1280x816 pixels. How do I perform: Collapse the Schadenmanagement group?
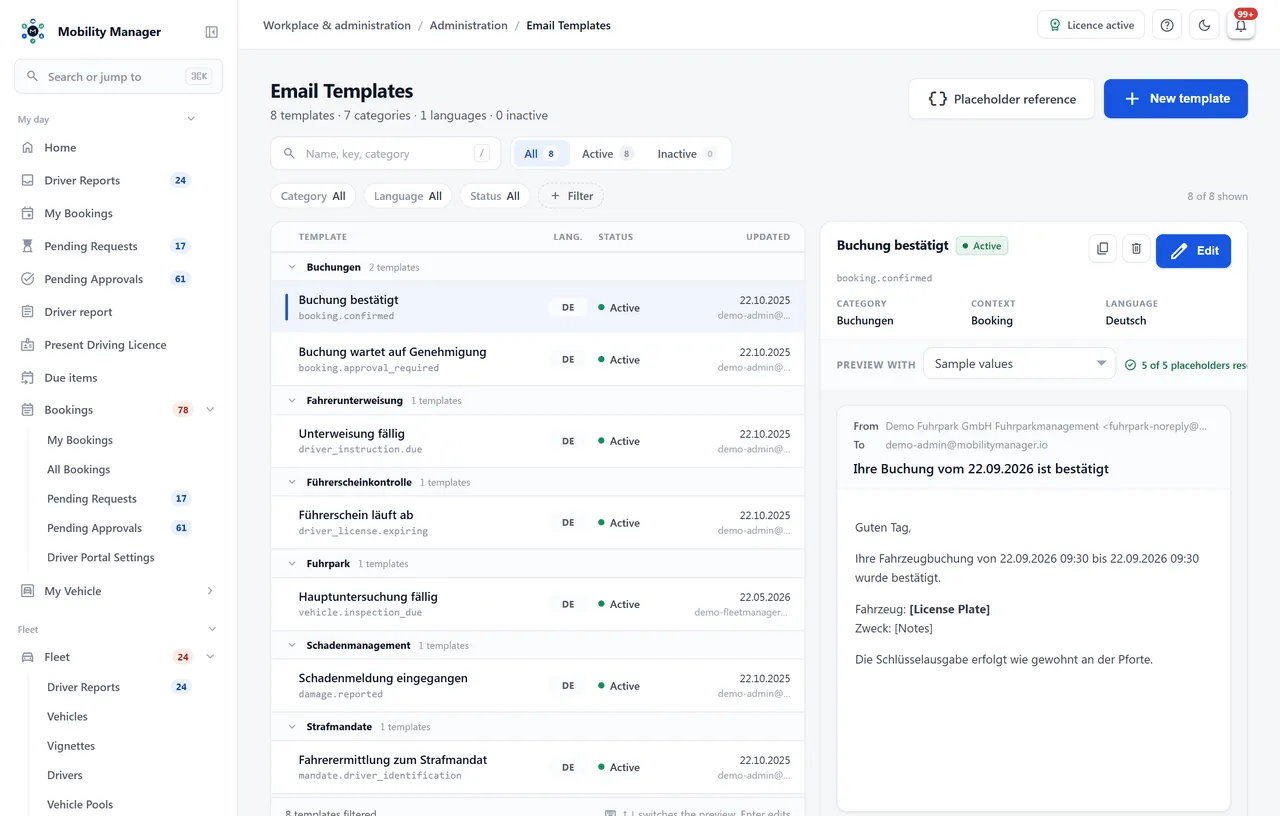tap(292, 645)
